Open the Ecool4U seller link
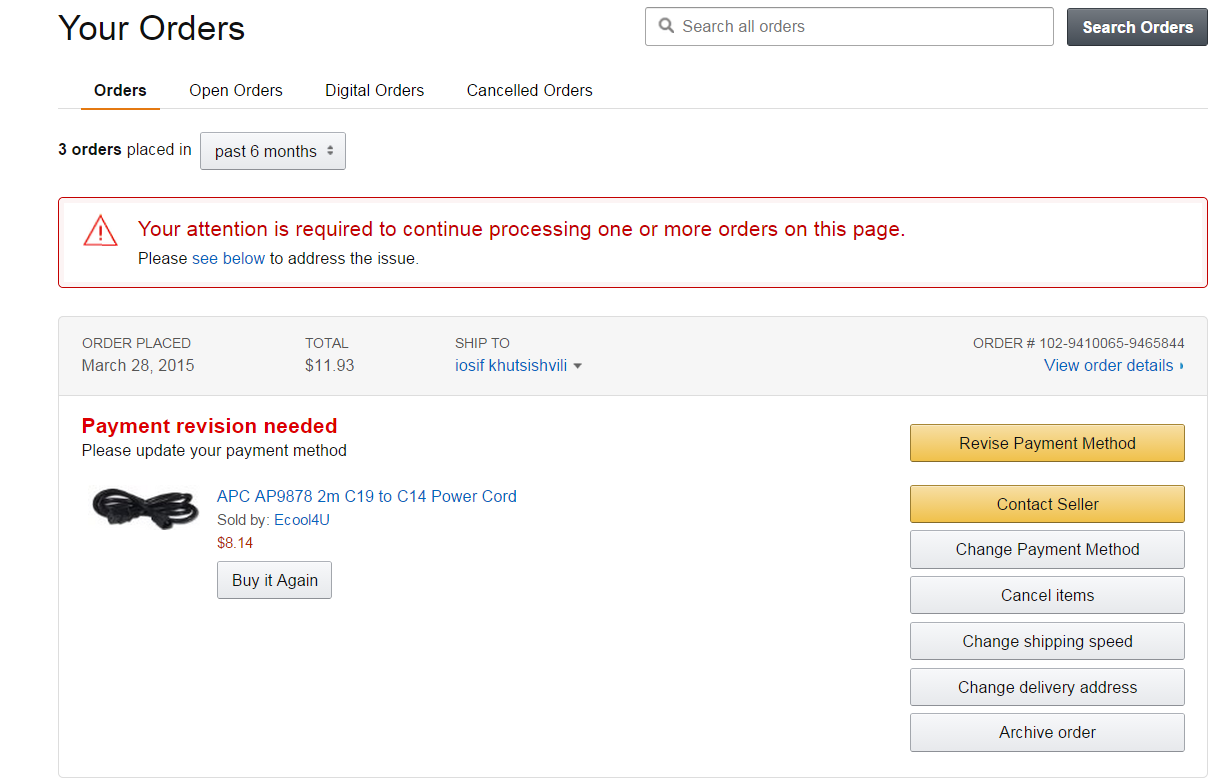1210x784 pixels. click(301, 520)
